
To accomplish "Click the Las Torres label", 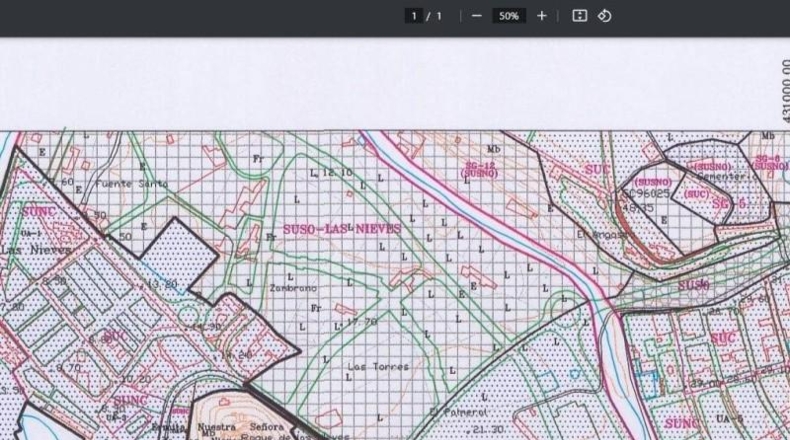I will (378, 366).
